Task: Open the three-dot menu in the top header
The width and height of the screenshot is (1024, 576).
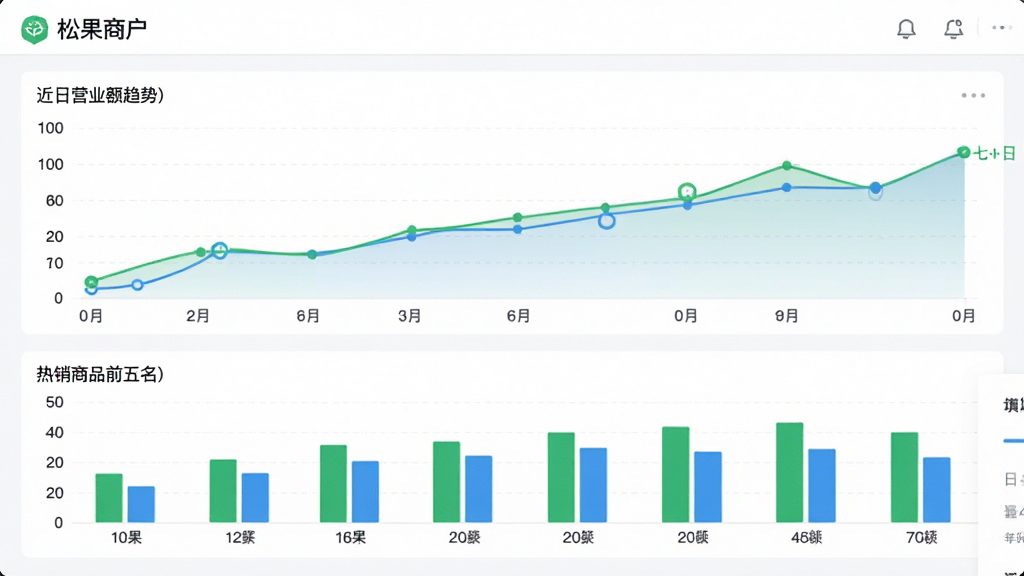Action: coord(1001,28)
